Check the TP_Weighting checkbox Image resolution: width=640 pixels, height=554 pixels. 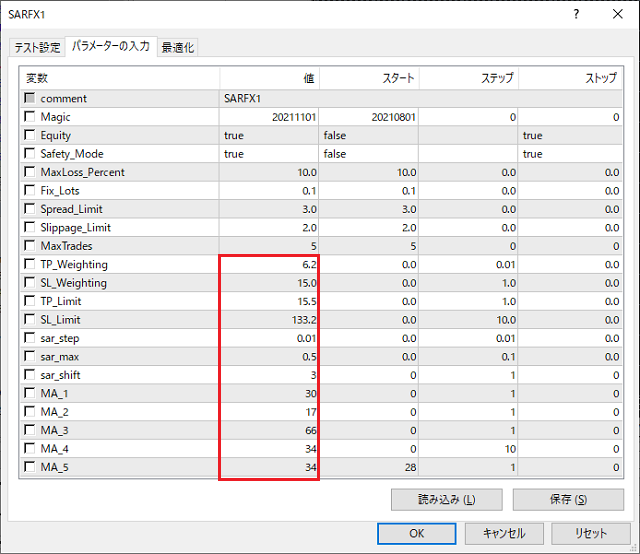pos(29,264)
